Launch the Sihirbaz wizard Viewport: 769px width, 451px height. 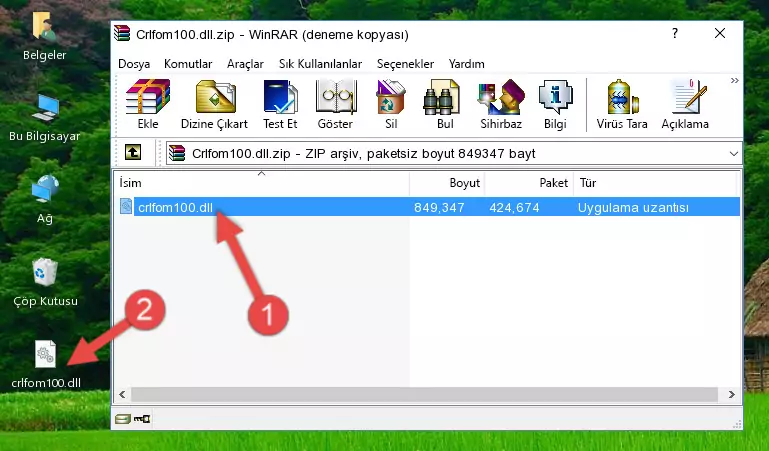tap(501, 104)
